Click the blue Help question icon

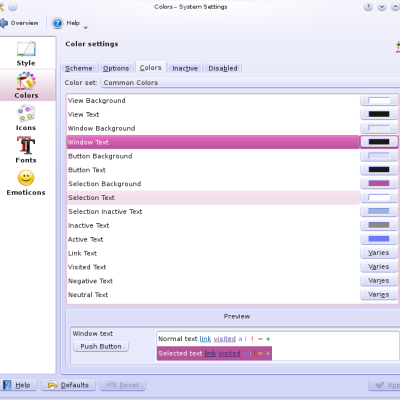click(57, 23)
